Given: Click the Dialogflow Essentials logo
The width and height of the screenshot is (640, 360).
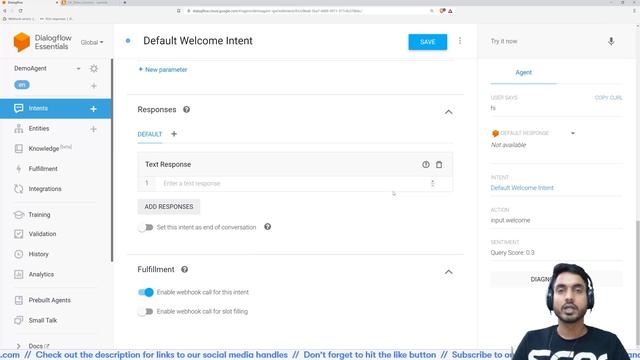Looking at the screenshot, I should tap(42, 42).
